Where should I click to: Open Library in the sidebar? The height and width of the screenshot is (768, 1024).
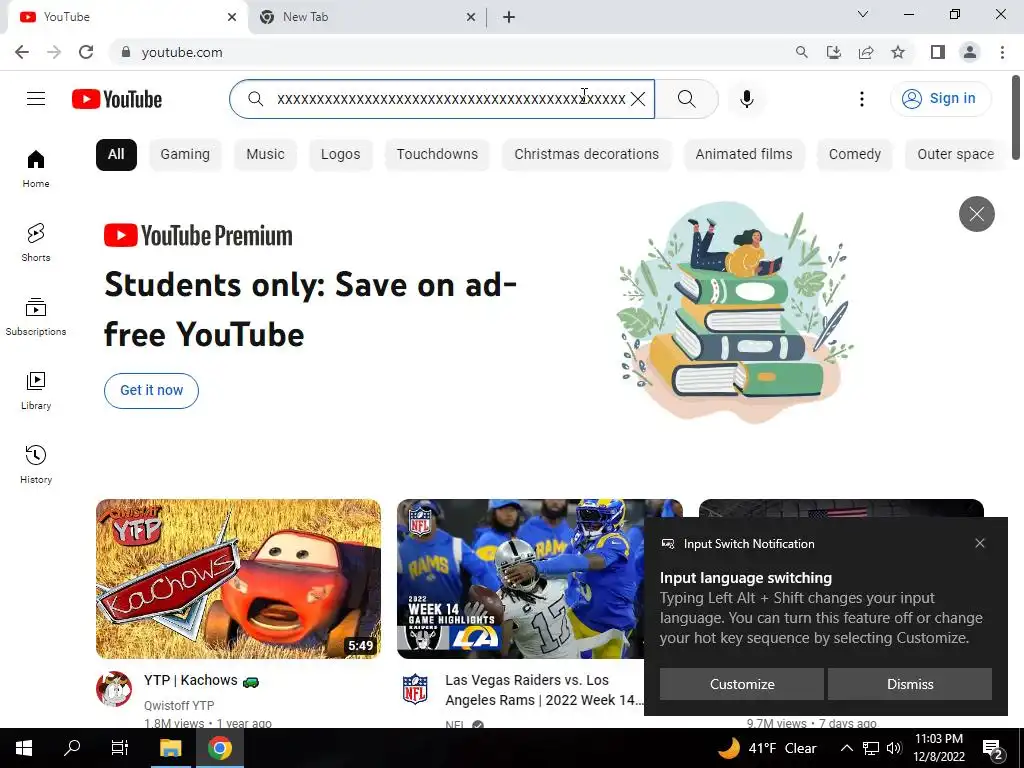pyautogui.click(x=36, y=391)
